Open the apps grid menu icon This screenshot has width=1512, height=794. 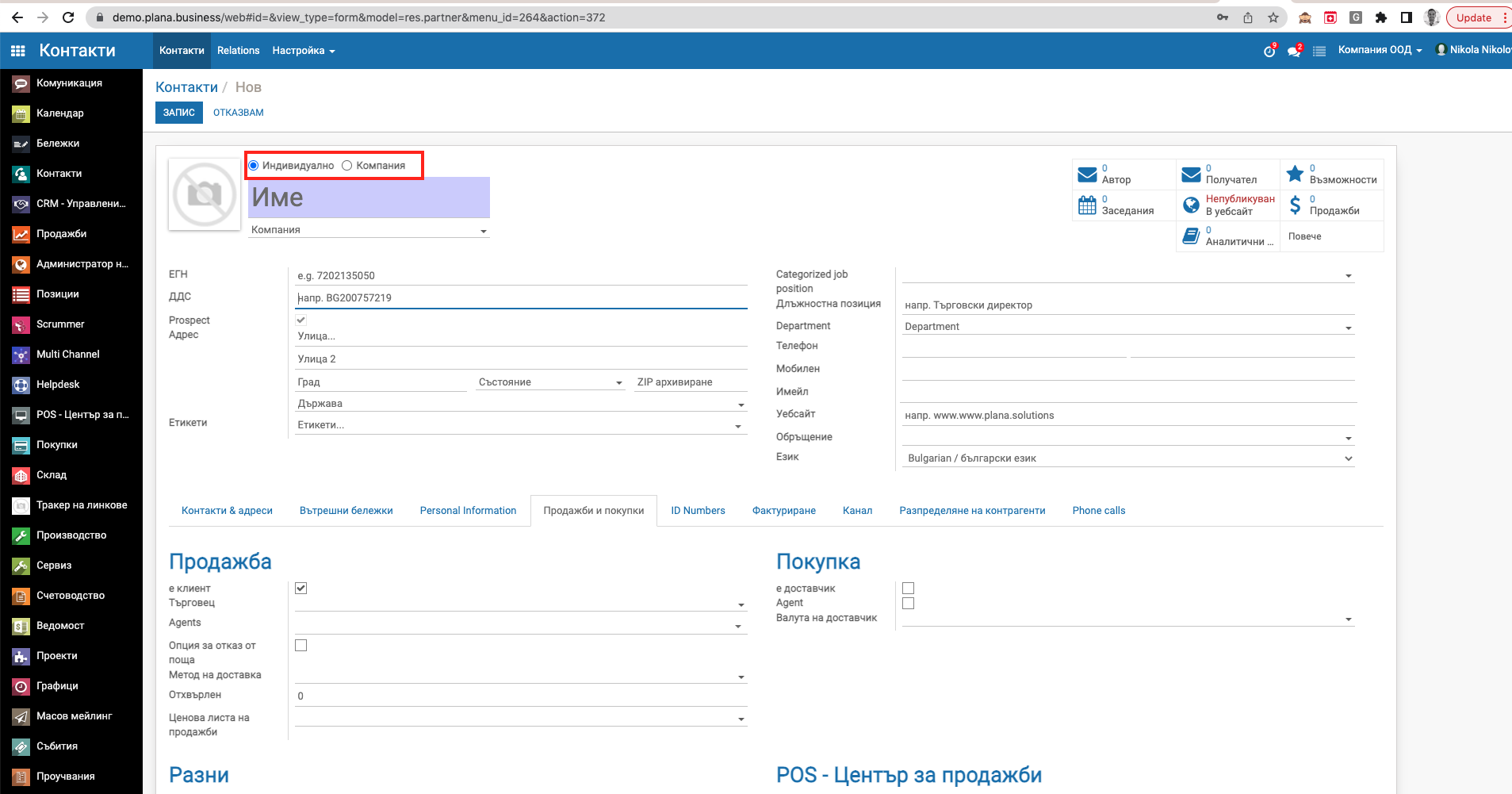[x=17, y=51]
